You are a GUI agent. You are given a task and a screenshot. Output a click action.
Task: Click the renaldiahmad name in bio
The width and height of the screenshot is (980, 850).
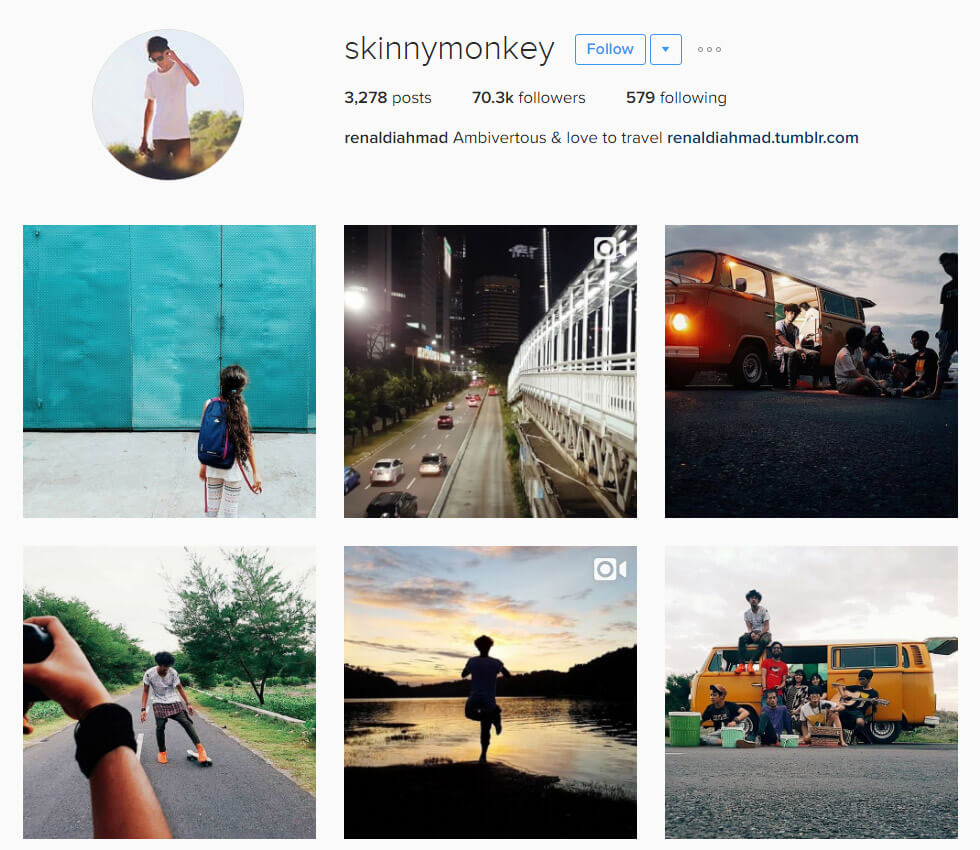click(x=396, y=138)
